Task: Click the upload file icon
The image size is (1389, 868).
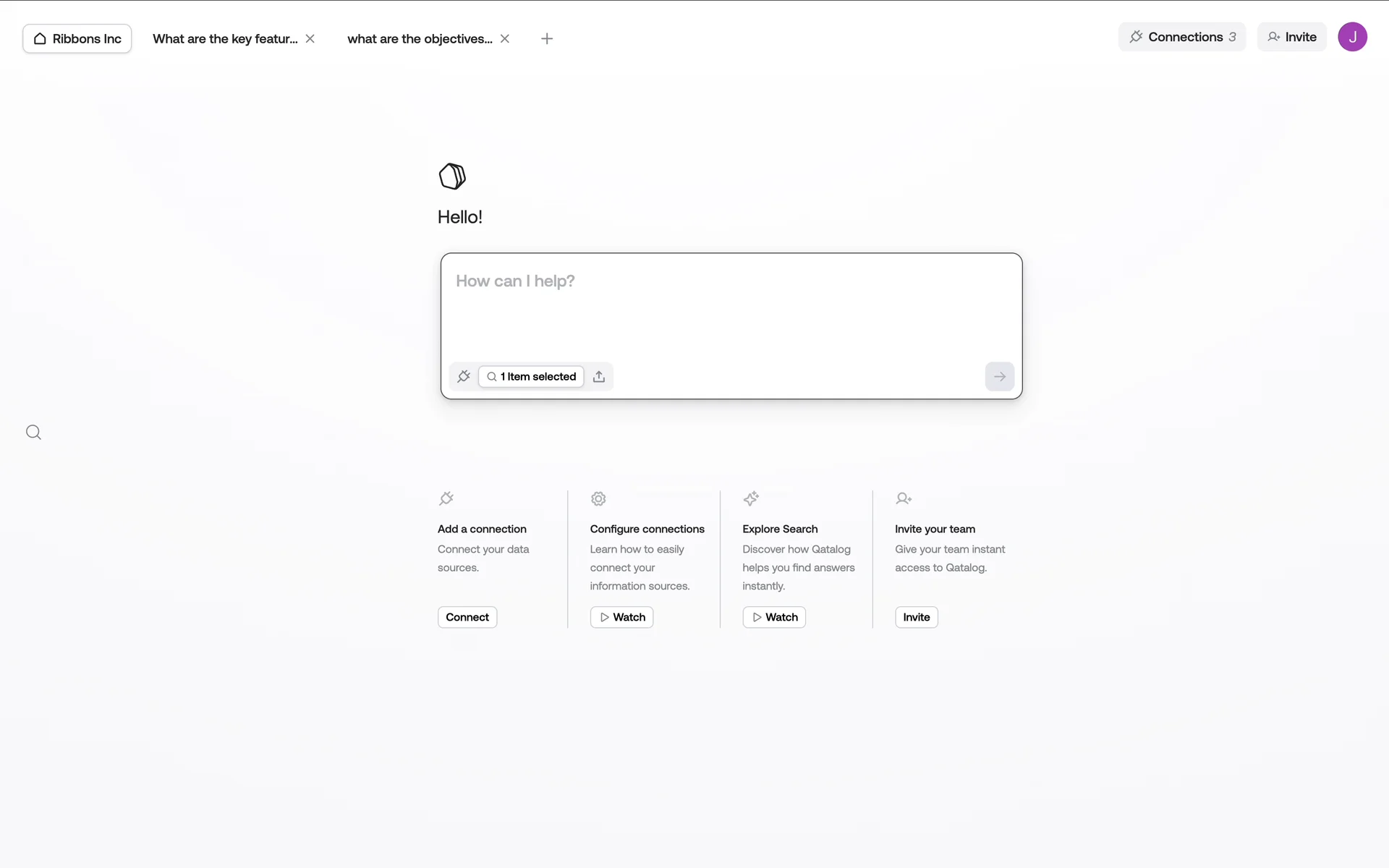Action: [x=599, y=376]
